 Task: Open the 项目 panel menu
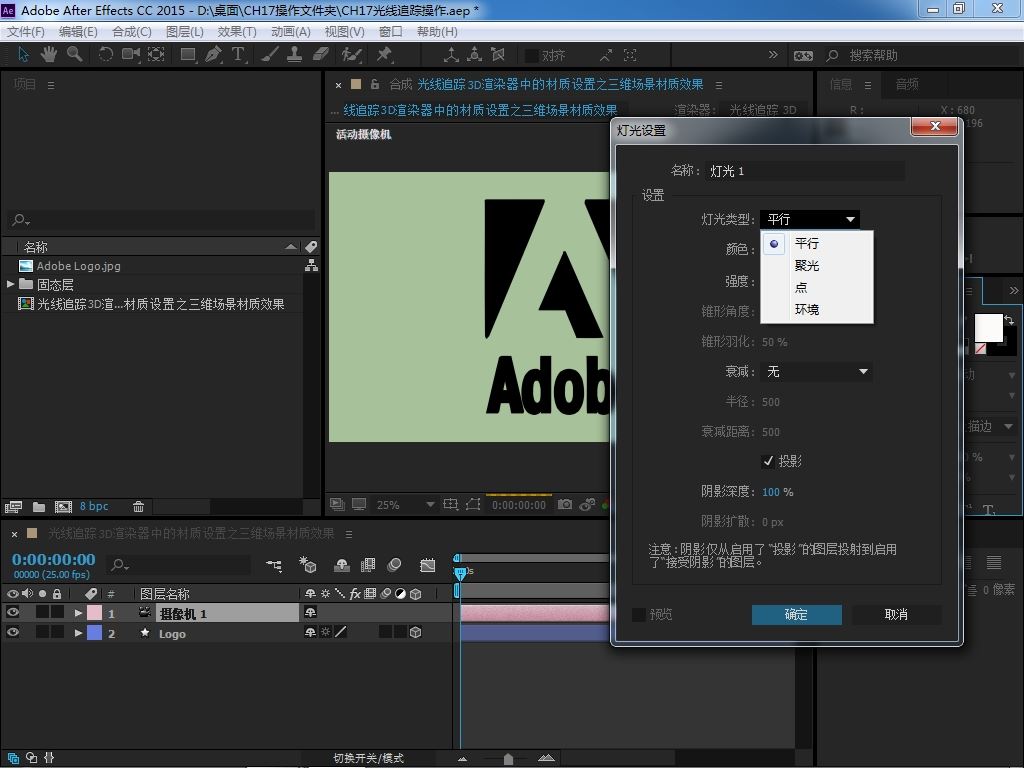click(x=51, y=86)
